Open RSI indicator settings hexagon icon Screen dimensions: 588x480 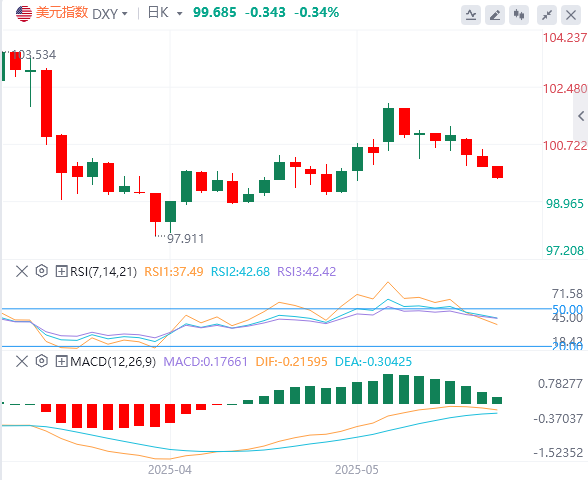(x=42, y=271)
